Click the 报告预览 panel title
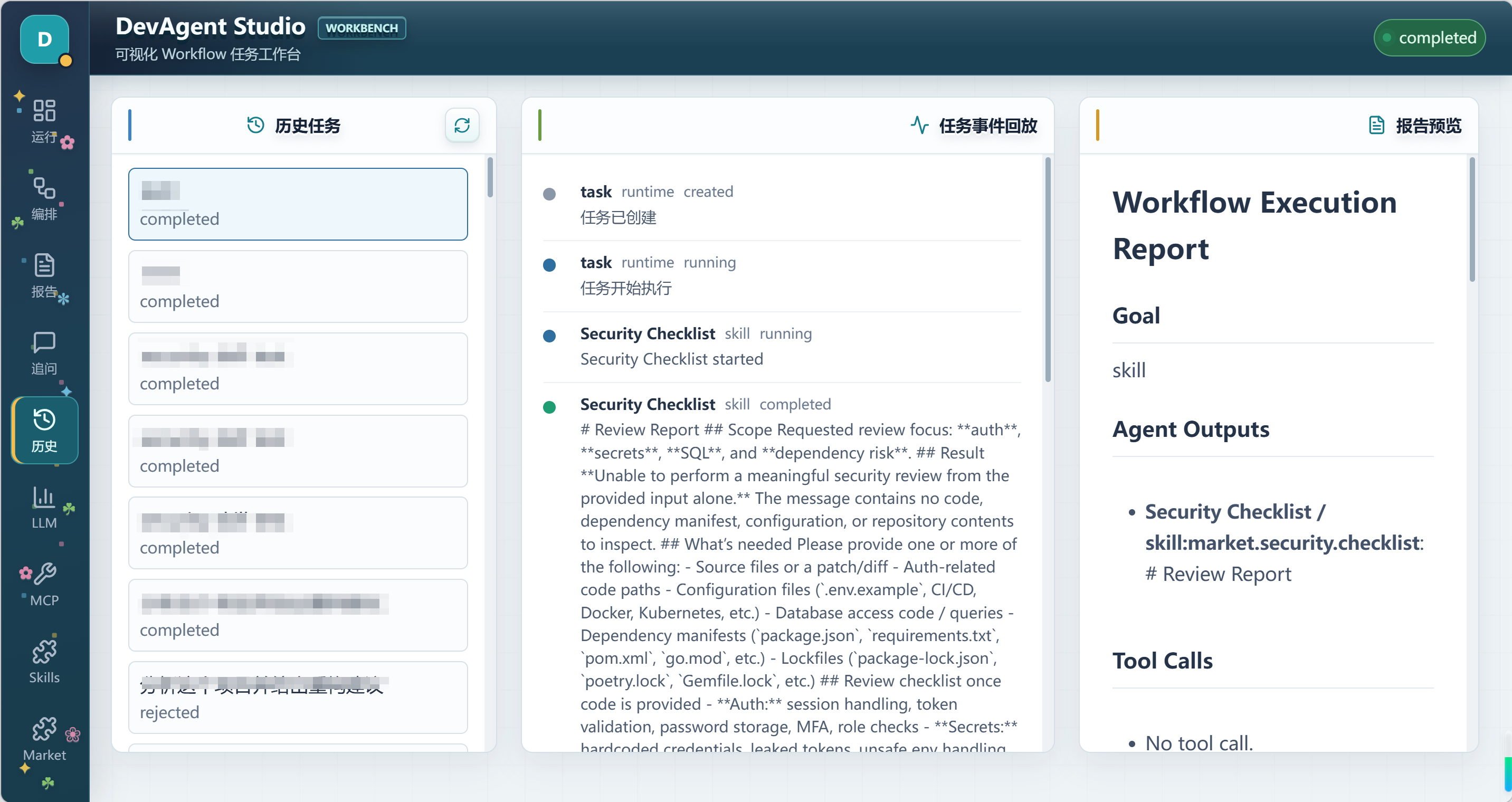Image resolution: width=1512 pixels, height=802 pixels. pyautogui.click(x=1428, y=125)
